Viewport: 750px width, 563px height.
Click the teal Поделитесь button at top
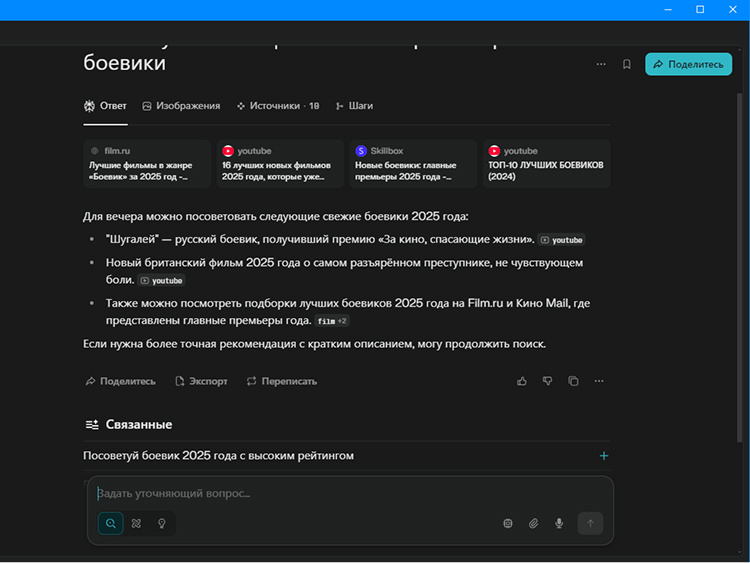pos(688,64)
